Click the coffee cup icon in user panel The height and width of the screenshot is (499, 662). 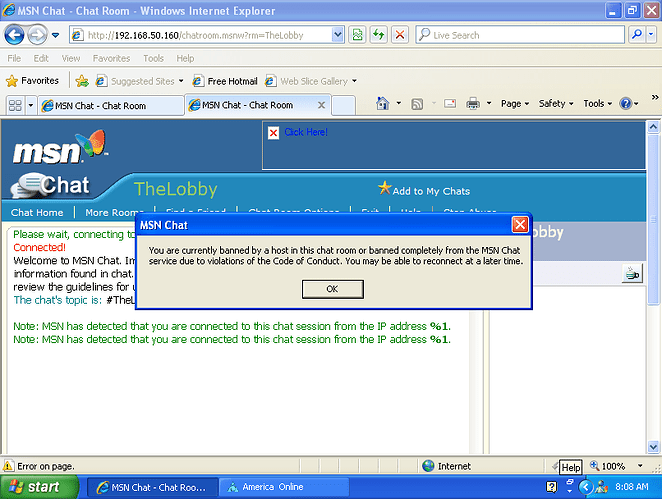[630, 273]
